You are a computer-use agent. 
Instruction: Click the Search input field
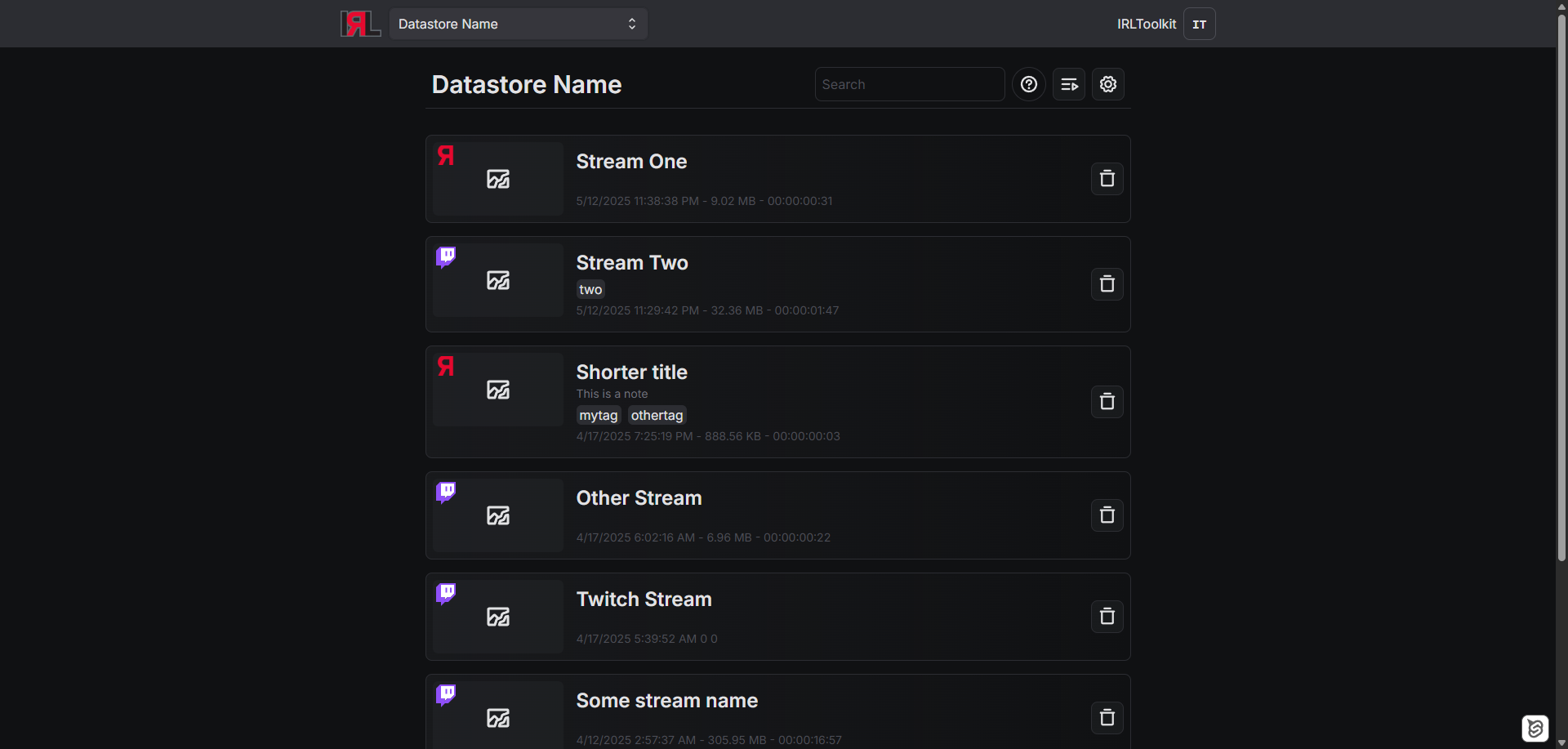[909, 84]
